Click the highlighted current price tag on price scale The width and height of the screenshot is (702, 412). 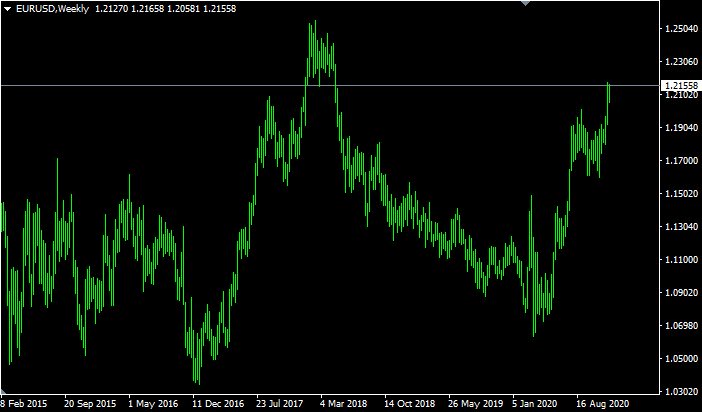[681, 86]
